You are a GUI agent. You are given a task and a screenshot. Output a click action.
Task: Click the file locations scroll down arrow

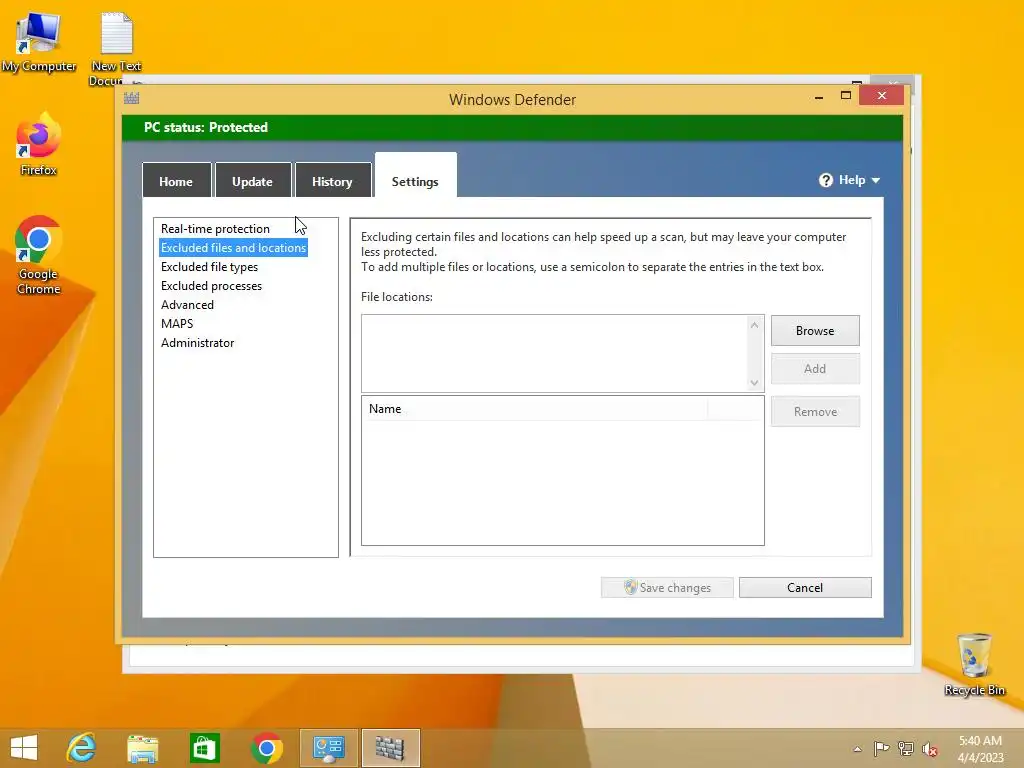click(754, 383)
